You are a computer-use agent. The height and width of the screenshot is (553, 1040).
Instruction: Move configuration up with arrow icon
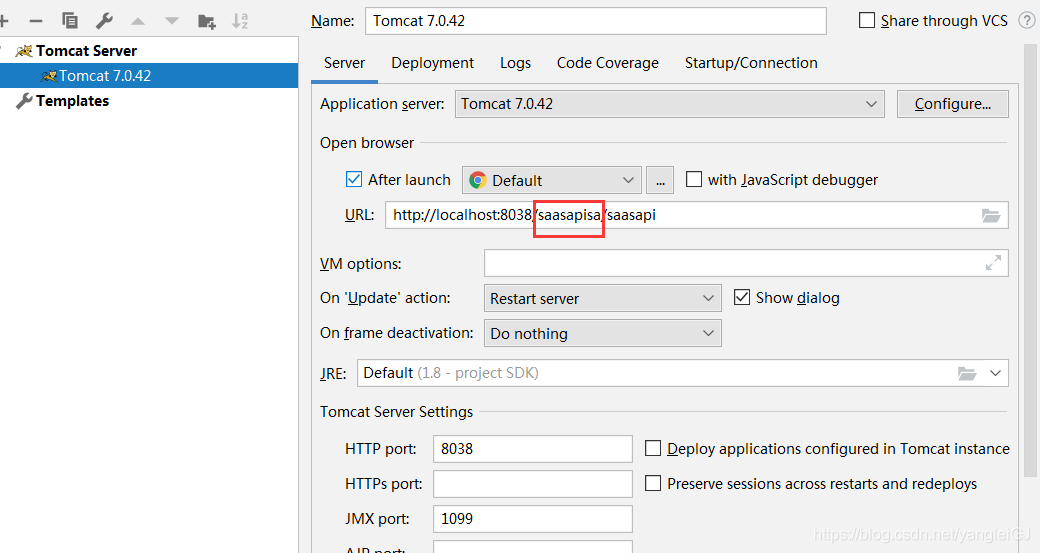pyautogui.click(x=138, y=22)
